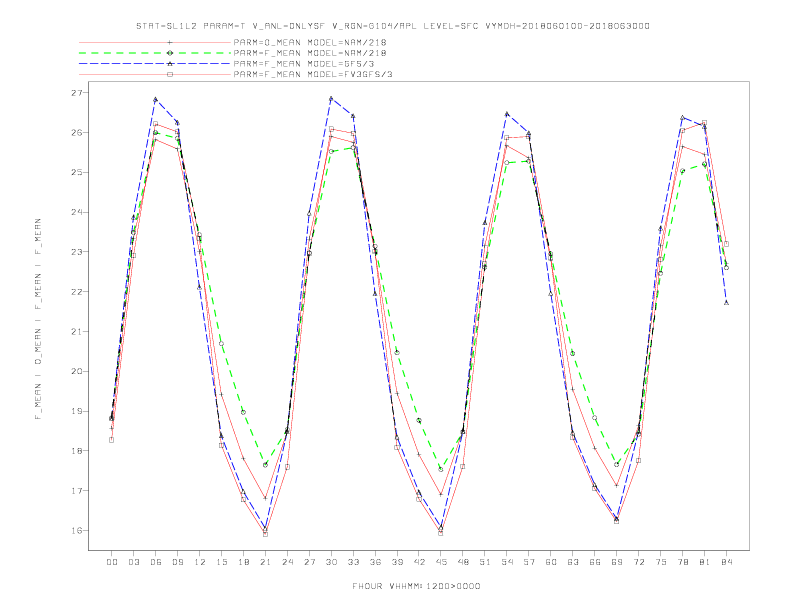Click y-axis tick label 26
The width and height of the screenshot is (792, 612).
tap(77, 133)
